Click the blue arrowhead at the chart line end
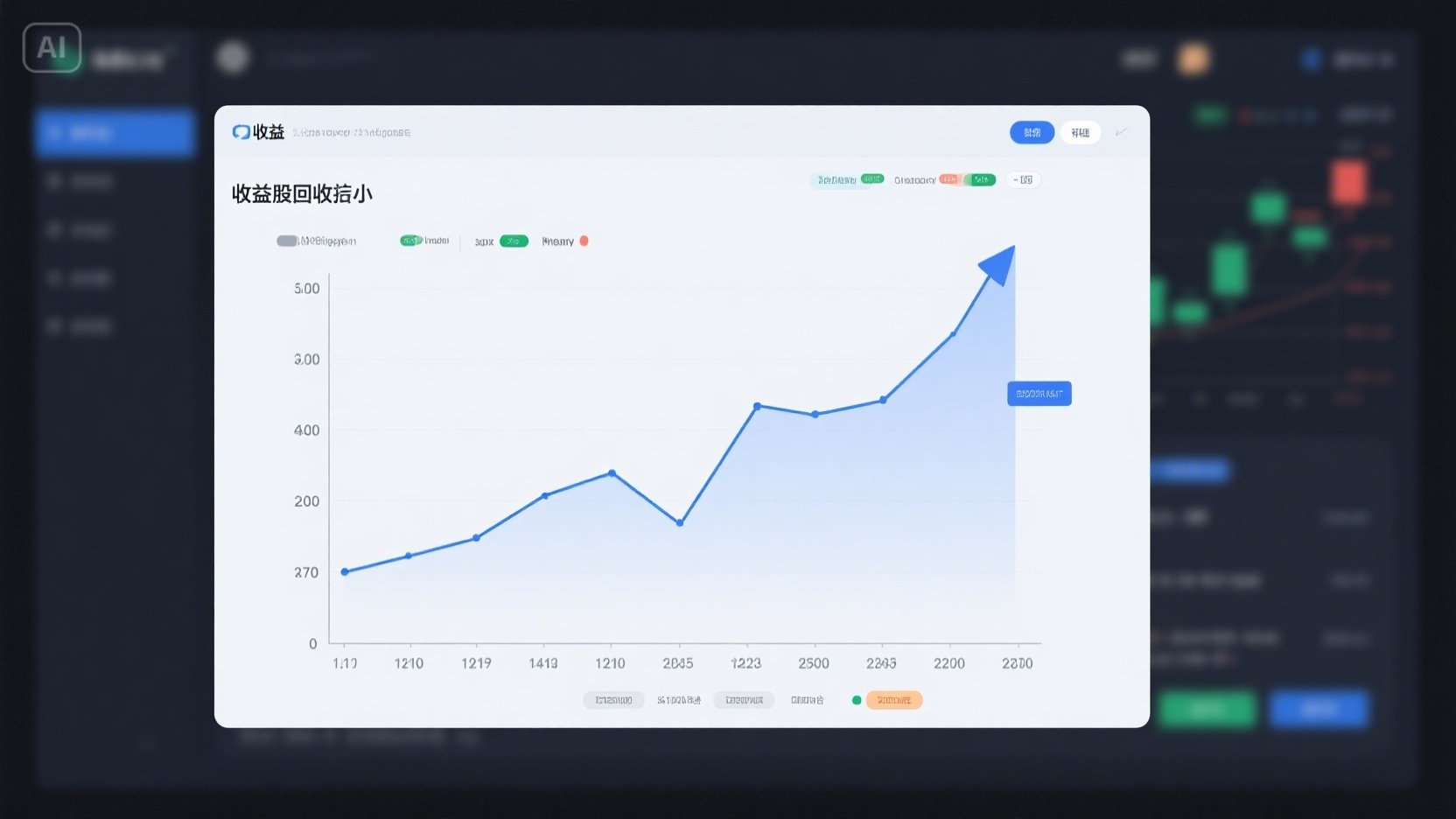The width and height of the screenshot is (1456, 819). tap(998, 264)
